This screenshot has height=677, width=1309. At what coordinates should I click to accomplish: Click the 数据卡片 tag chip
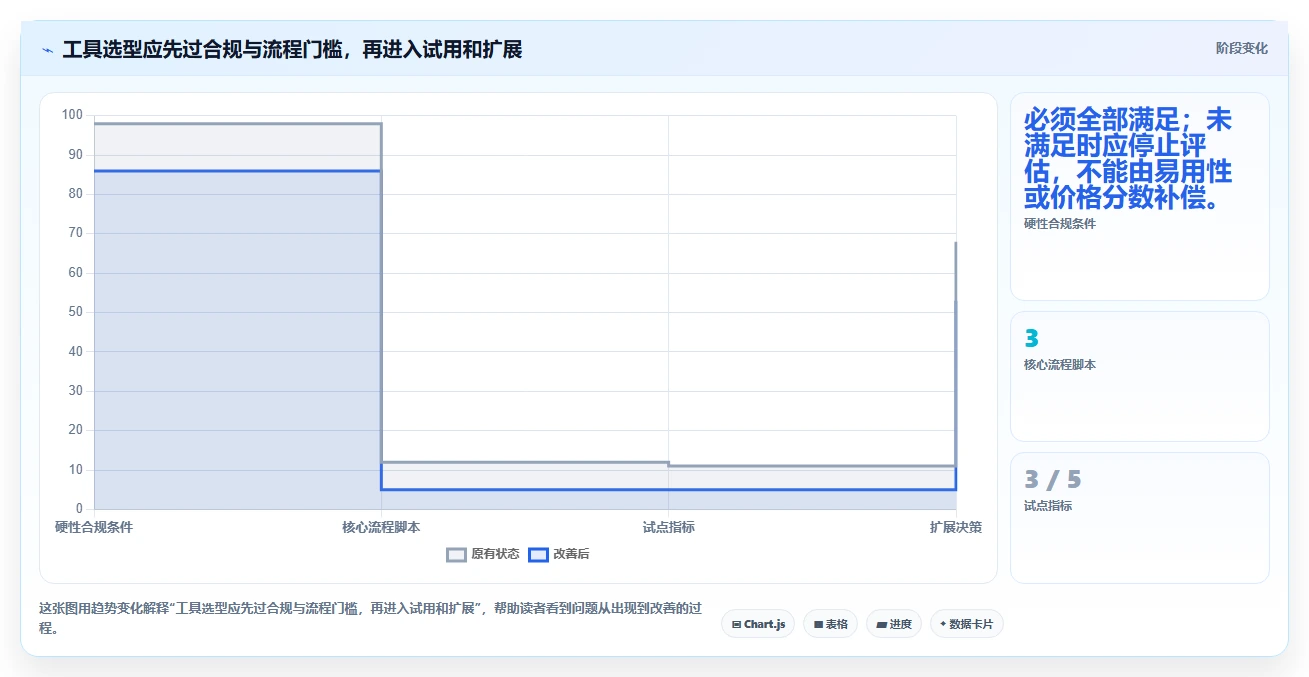966,624
